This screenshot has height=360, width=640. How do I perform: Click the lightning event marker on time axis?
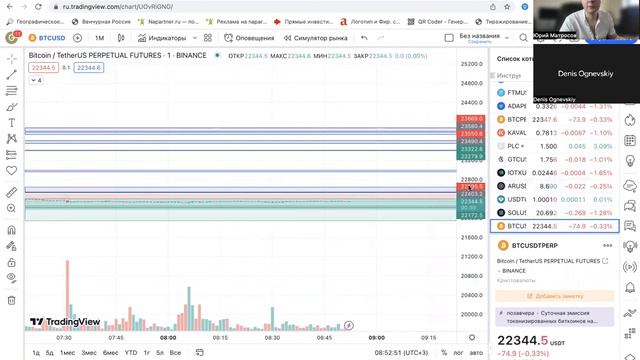tap(349, 325)
